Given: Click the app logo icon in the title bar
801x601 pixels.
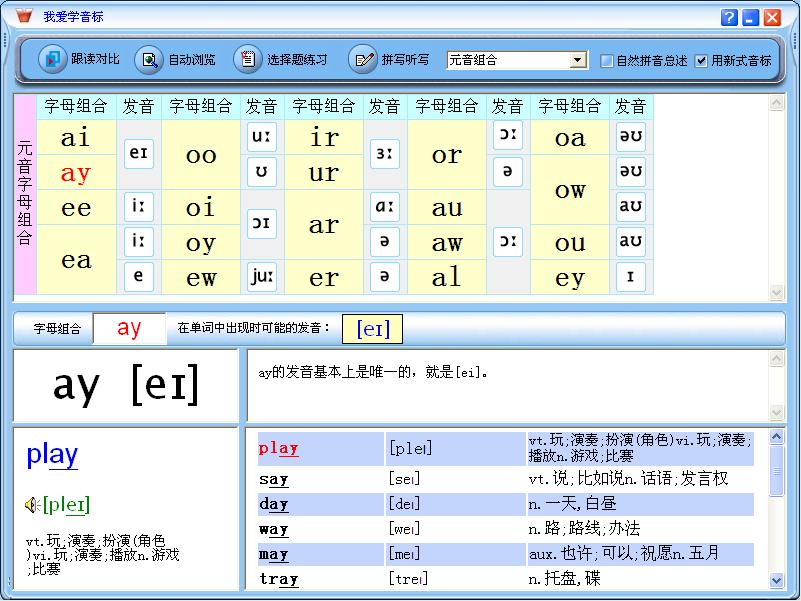Looking at the screenshot, I should 24,17.
